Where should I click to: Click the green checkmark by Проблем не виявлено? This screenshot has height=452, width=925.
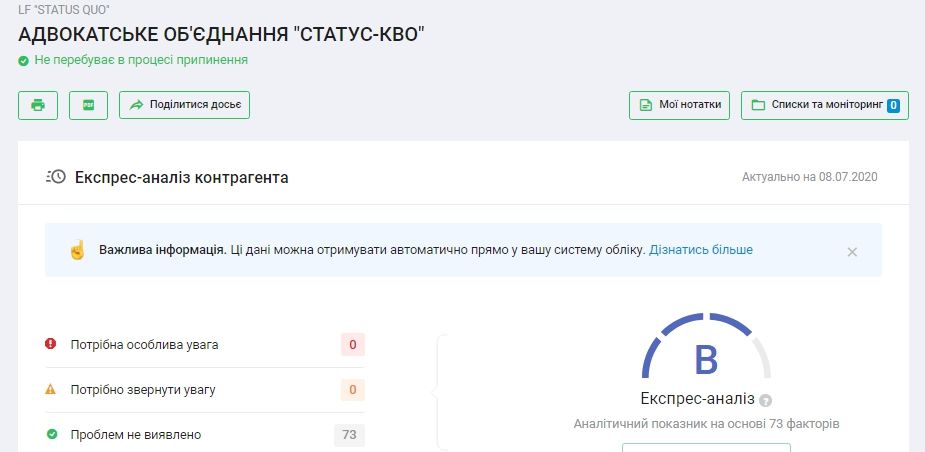tap(52, 434)
